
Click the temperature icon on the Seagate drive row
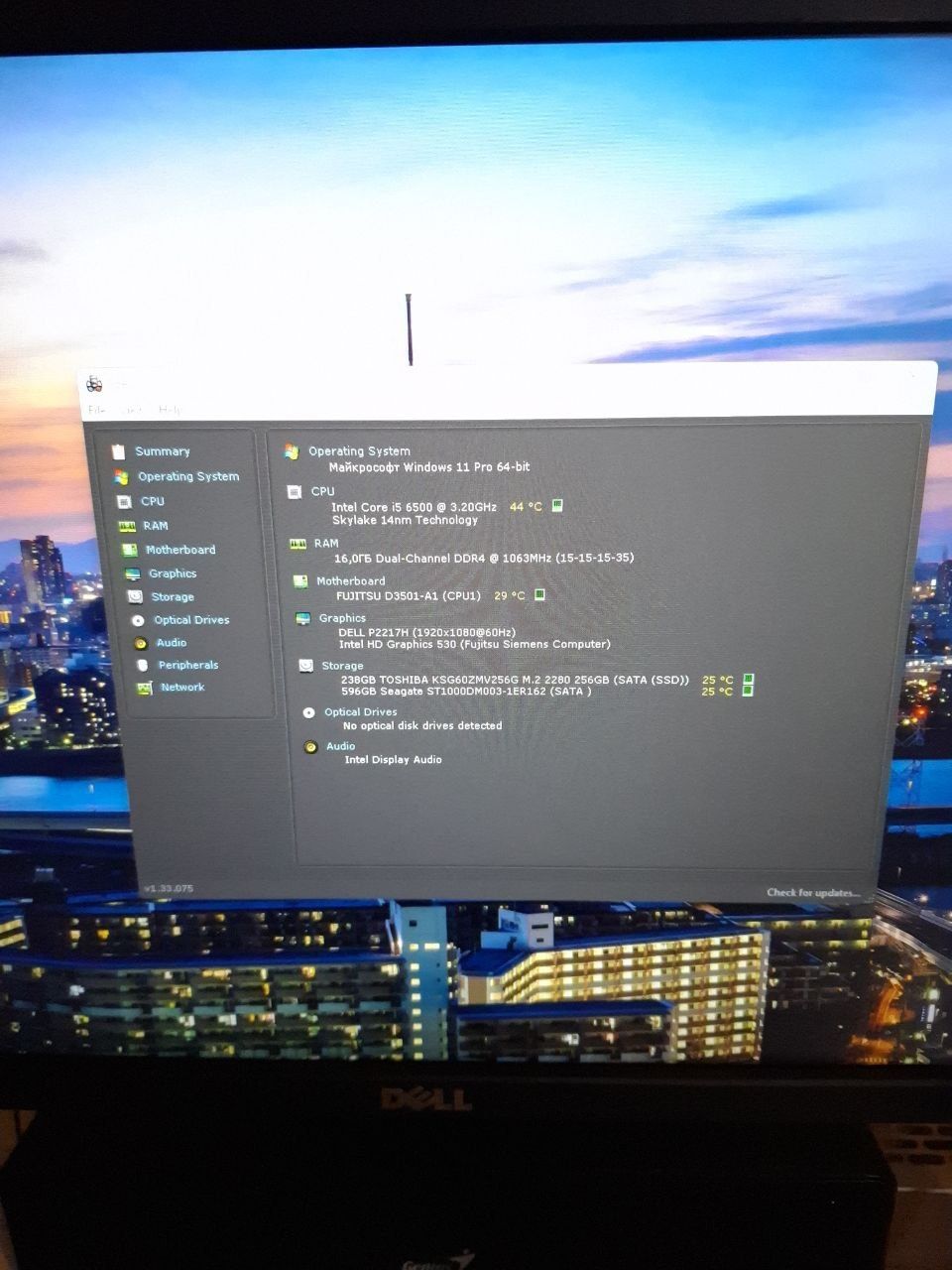749,691
